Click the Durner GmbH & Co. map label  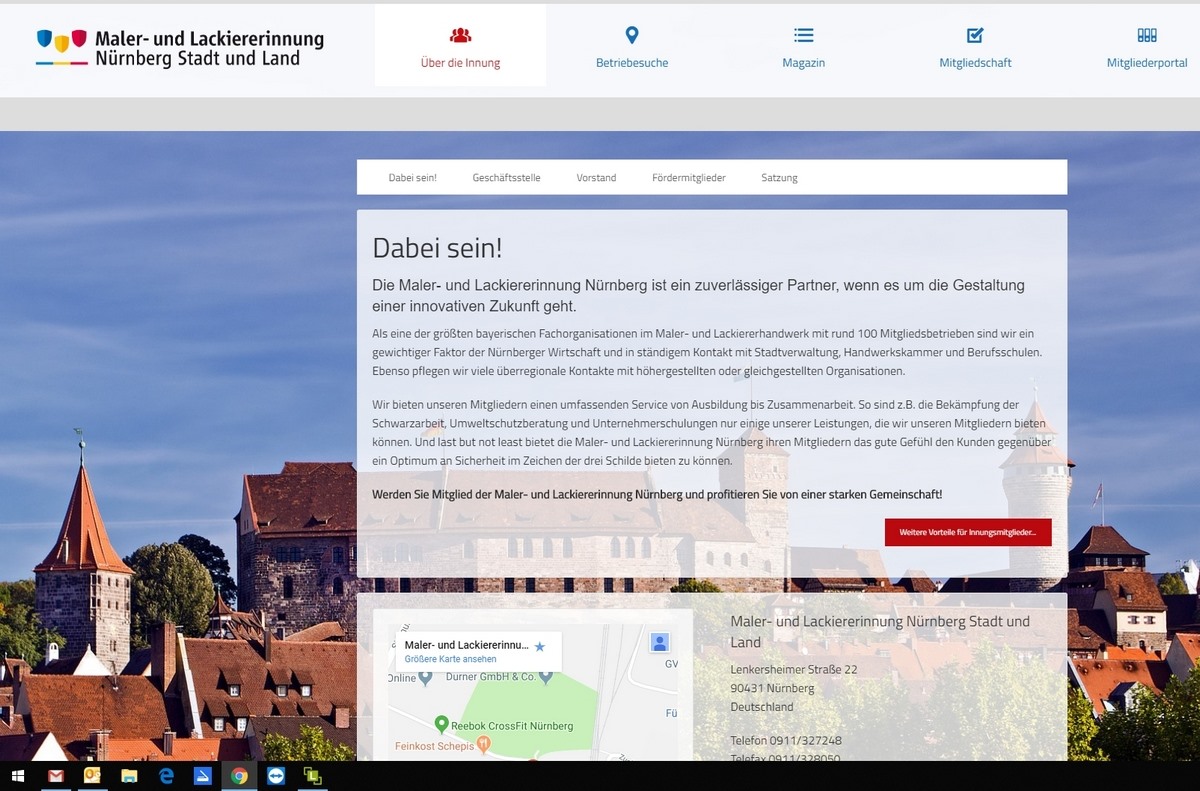pos(489,678)
